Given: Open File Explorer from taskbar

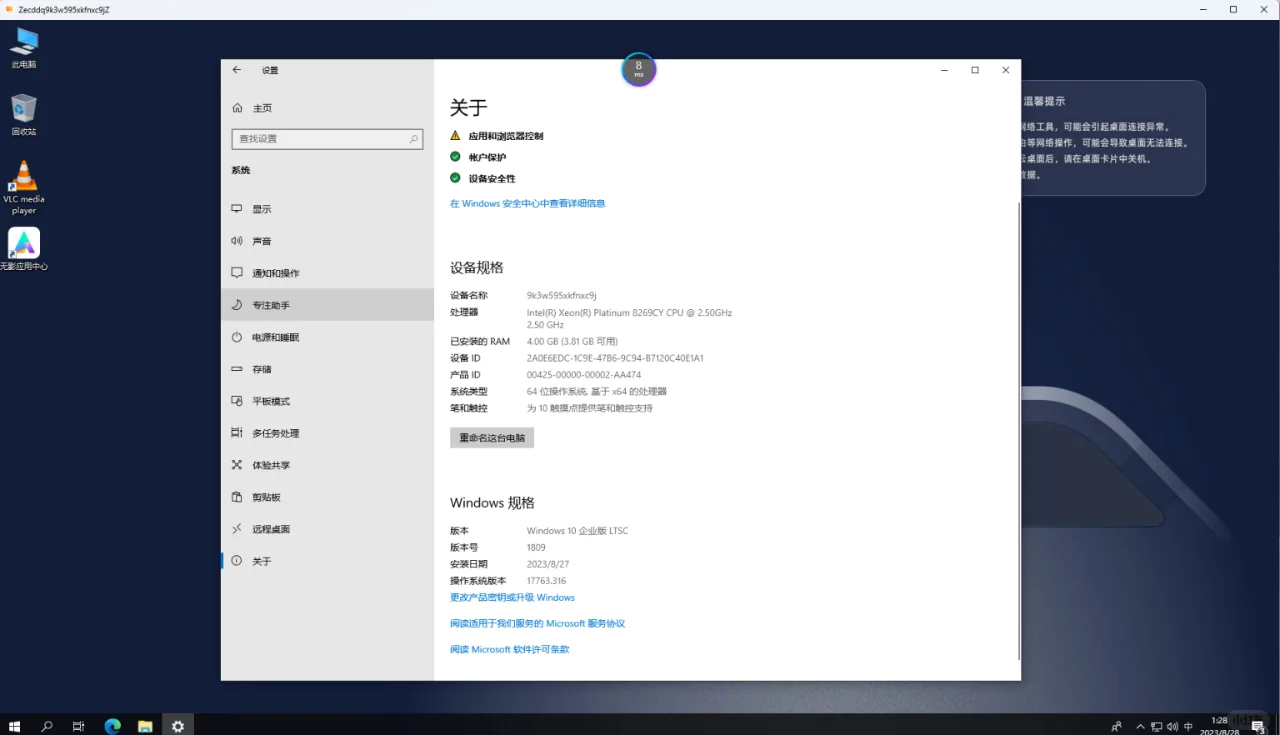Looking at the screenshot, I should (145, 725).
